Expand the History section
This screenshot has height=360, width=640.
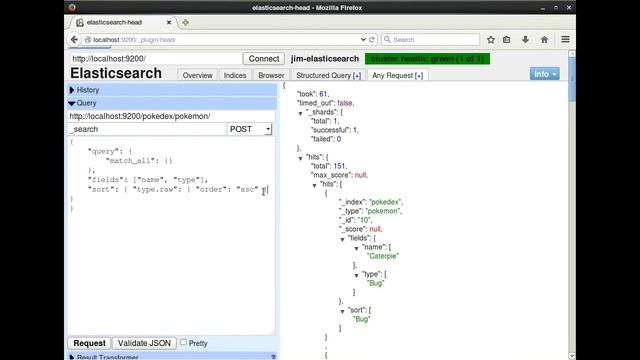click(172, 90)
